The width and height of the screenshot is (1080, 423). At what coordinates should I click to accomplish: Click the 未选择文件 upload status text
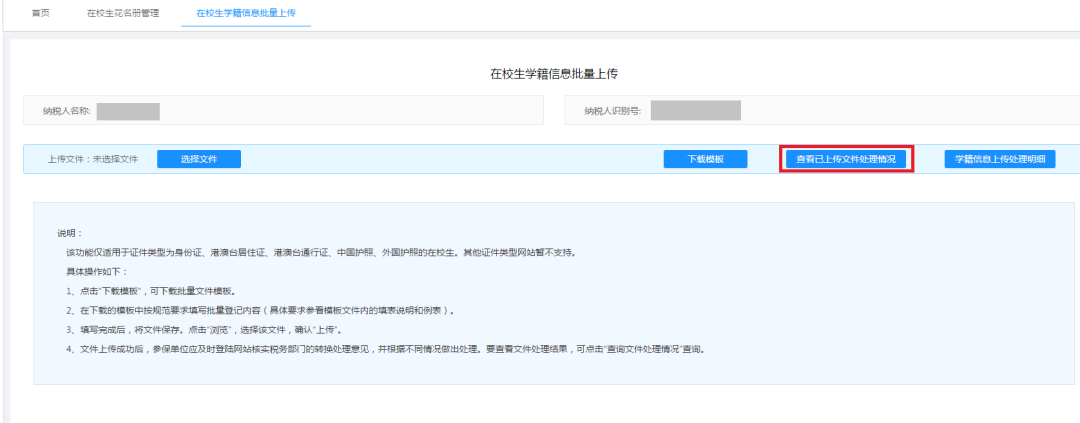coord(115,159)
